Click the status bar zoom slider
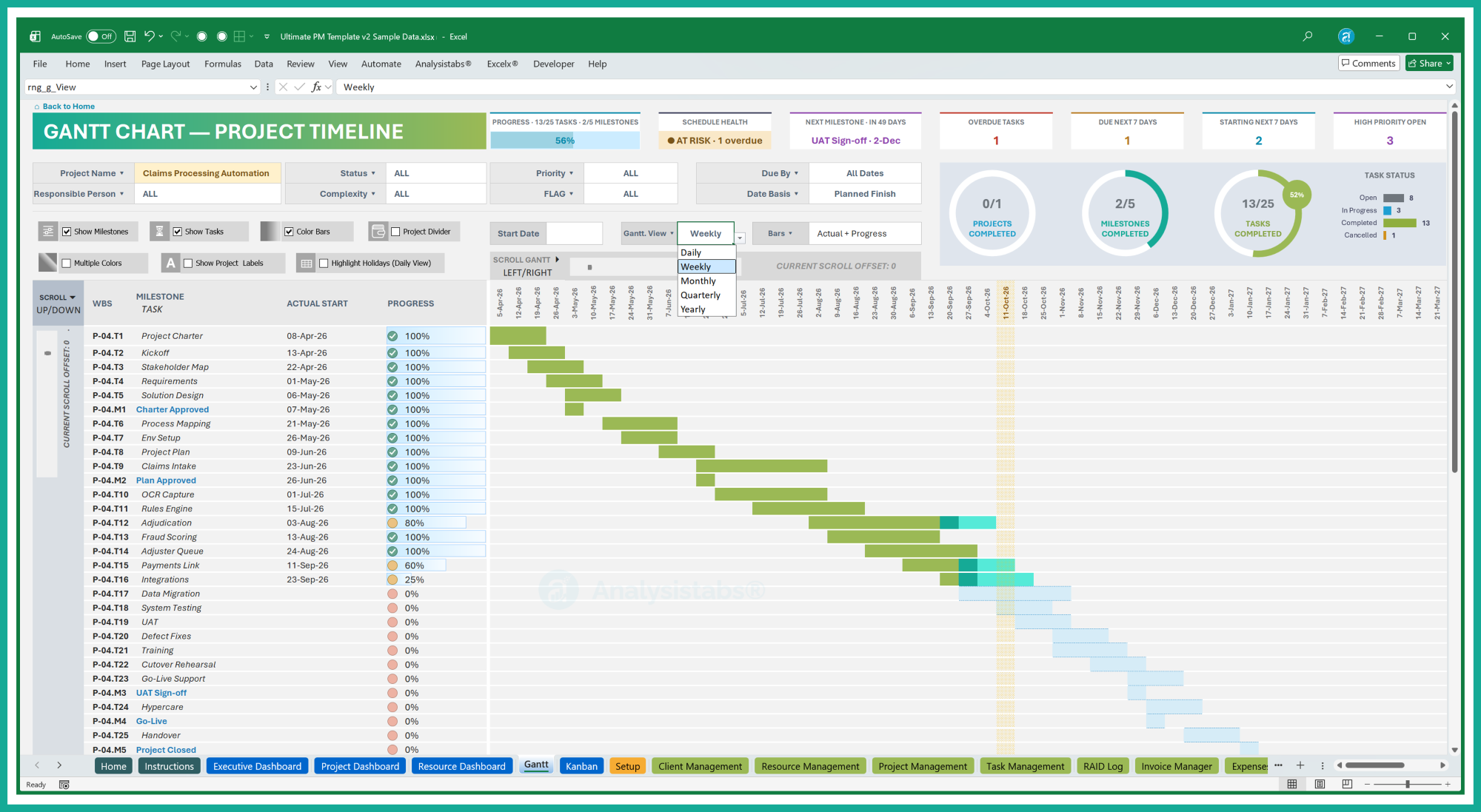The image size is (1481, 812). click(1407, 785)
